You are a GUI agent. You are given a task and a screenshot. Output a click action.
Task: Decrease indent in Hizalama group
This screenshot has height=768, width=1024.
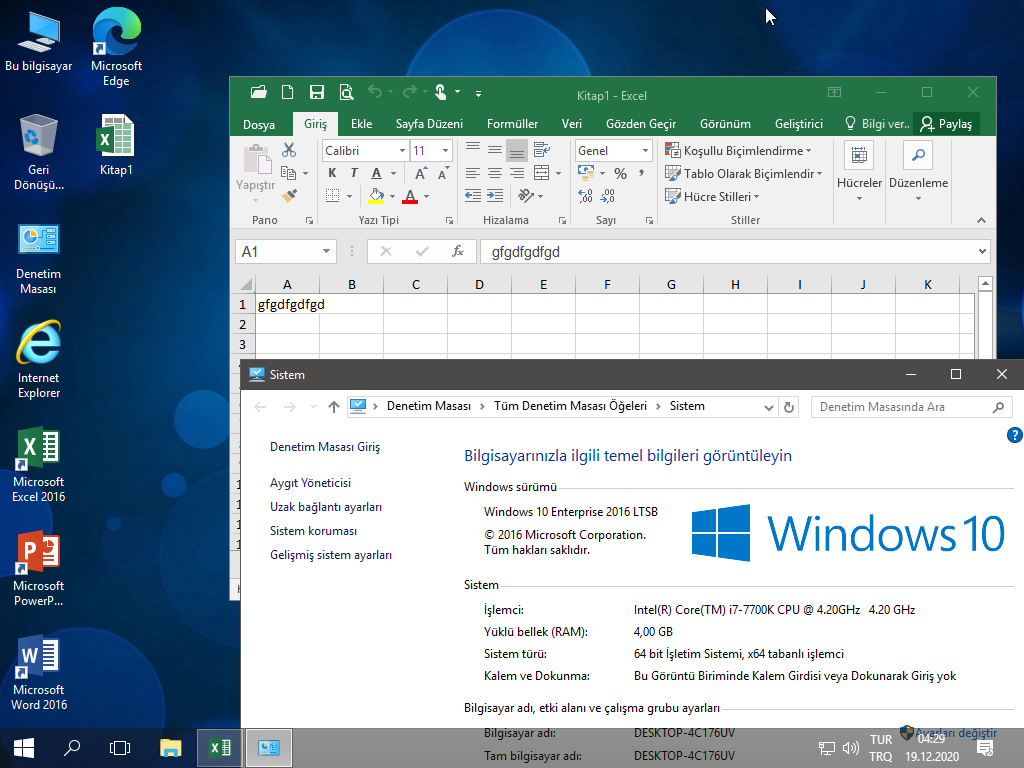tap(473, 195)
